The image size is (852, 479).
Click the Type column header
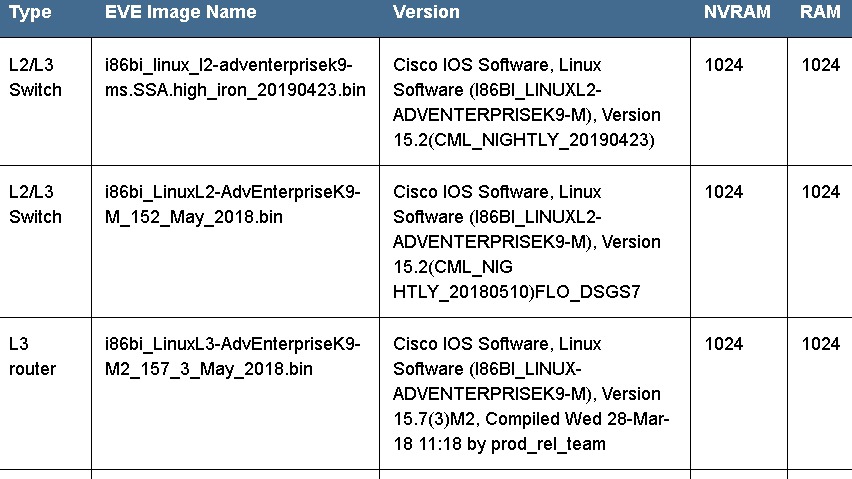pos(30,13)
